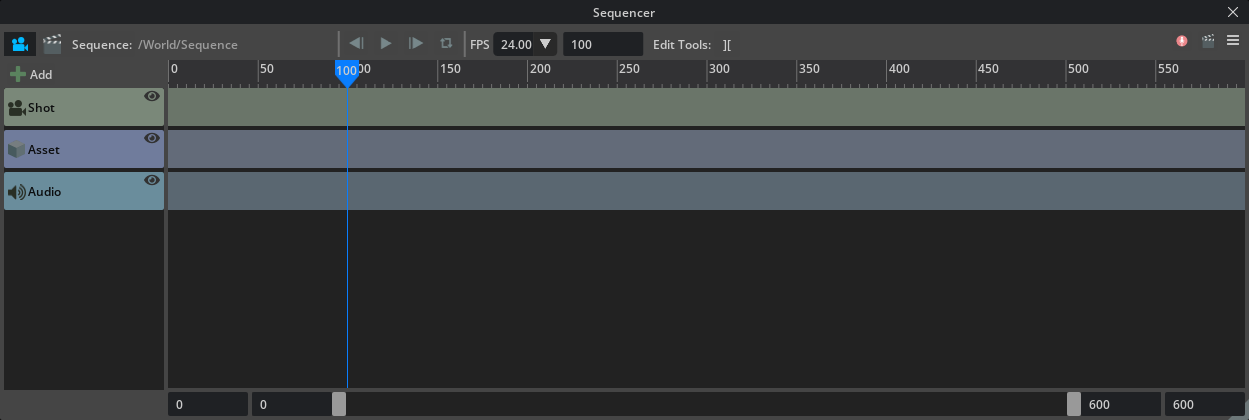The width and height of the screenshot is (1249, 420).
Task: Click the clapperboard icon near hamburger menu
Action: click(x=1208, y=41)
